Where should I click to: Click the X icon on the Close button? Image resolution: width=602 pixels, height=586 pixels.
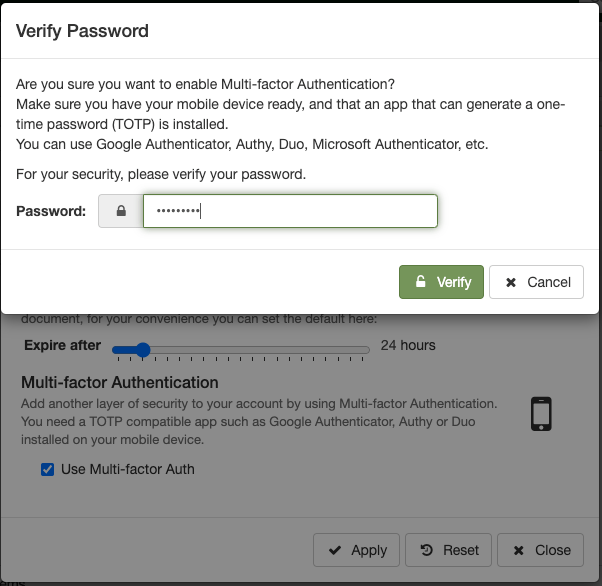518,550
